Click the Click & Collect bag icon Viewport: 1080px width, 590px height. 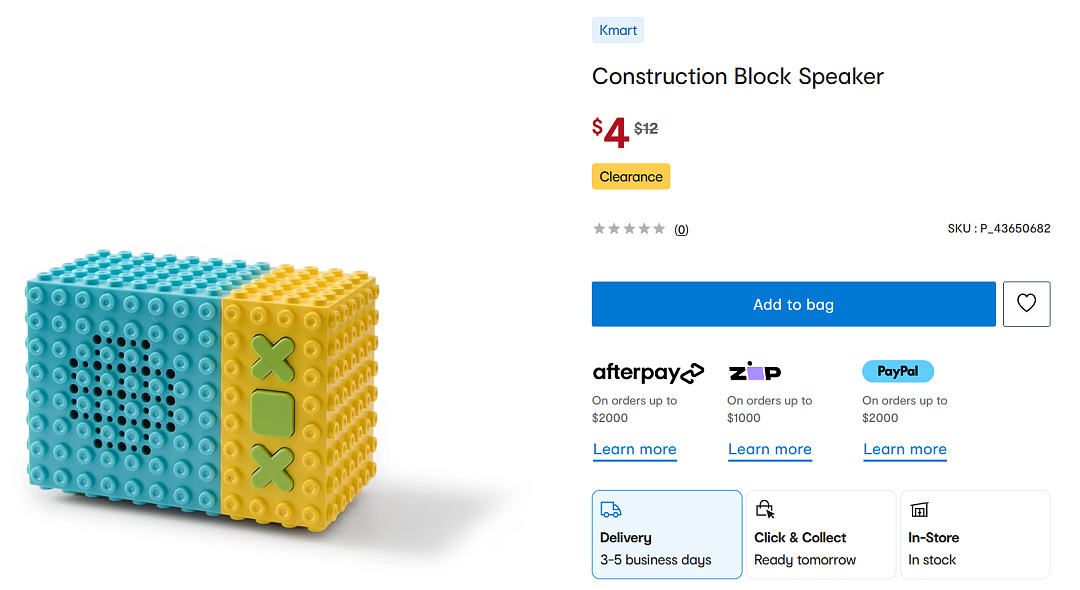(x=765, y=509)
